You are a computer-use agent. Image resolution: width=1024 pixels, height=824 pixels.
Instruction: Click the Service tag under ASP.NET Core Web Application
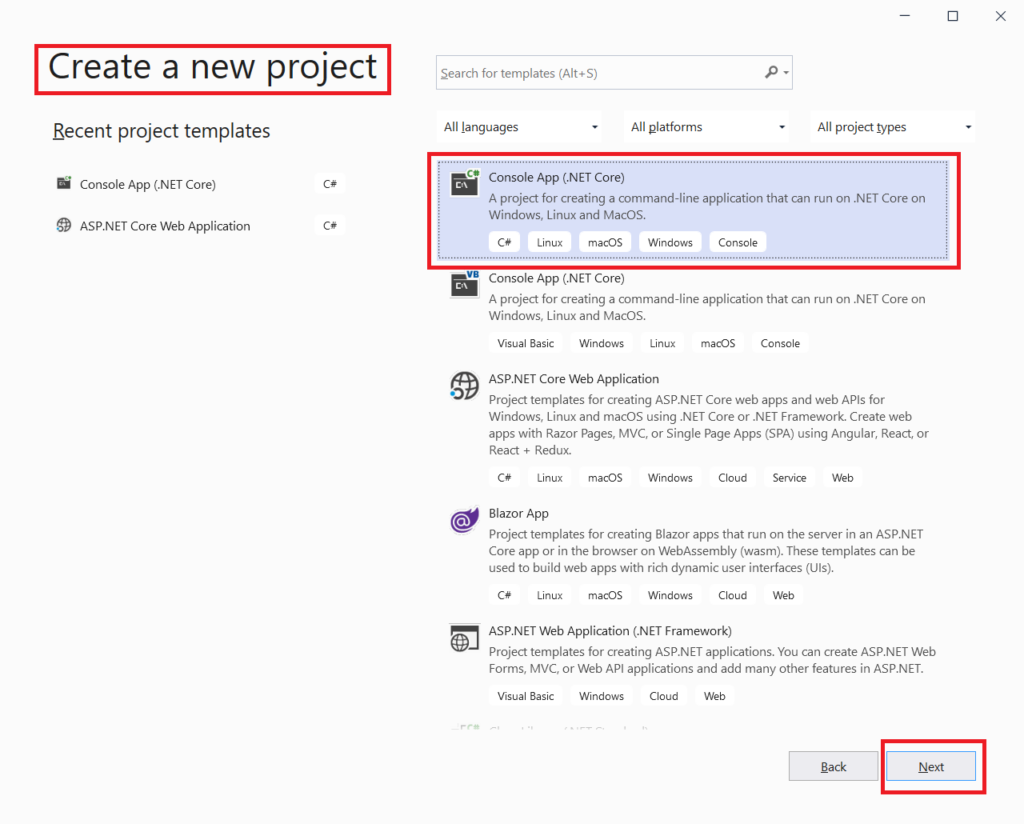click(789, 478)
